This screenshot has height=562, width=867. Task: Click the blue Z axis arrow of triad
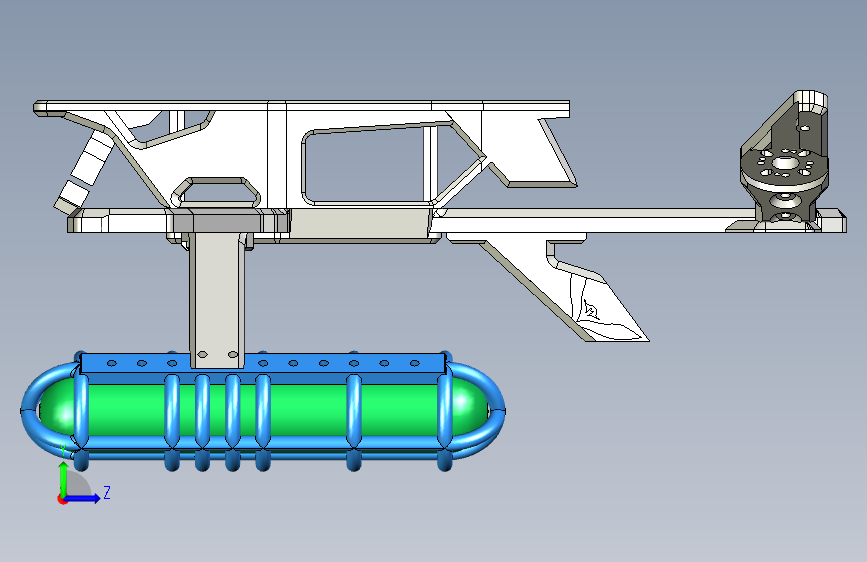coord(83,498)
